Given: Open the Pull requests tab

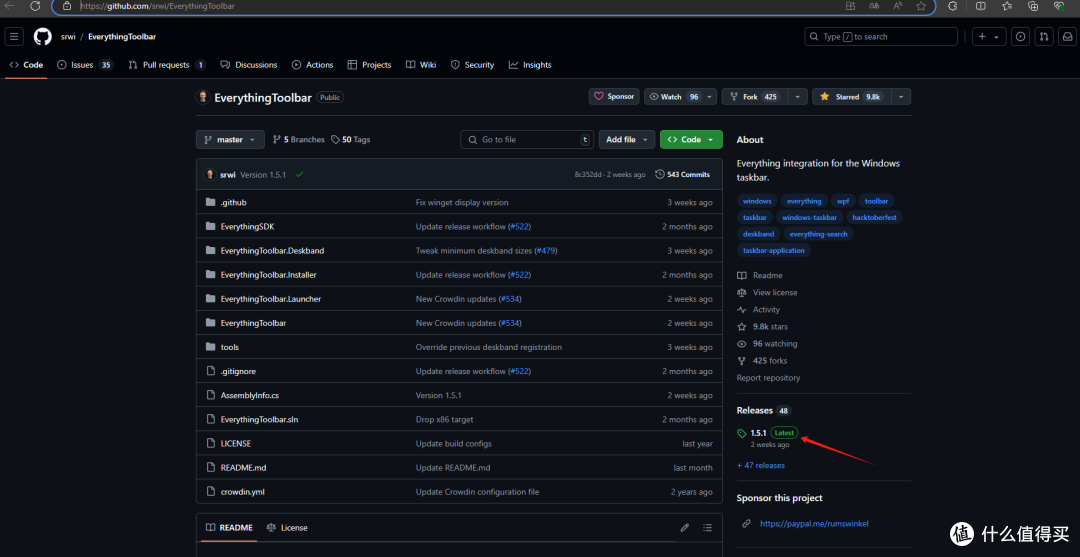Looking at the screenshot, I should (x=167, y=65).
